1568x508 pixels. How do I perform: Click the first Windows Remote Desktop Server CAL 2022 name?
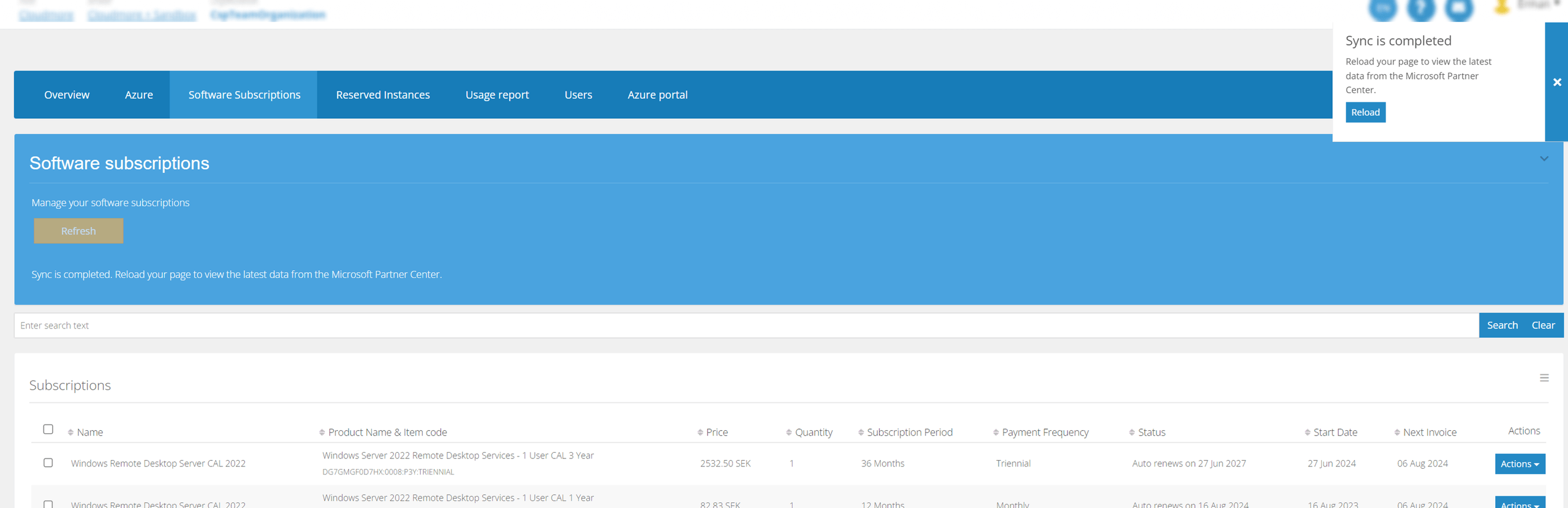pyautogui.click(x=158, y=464)
